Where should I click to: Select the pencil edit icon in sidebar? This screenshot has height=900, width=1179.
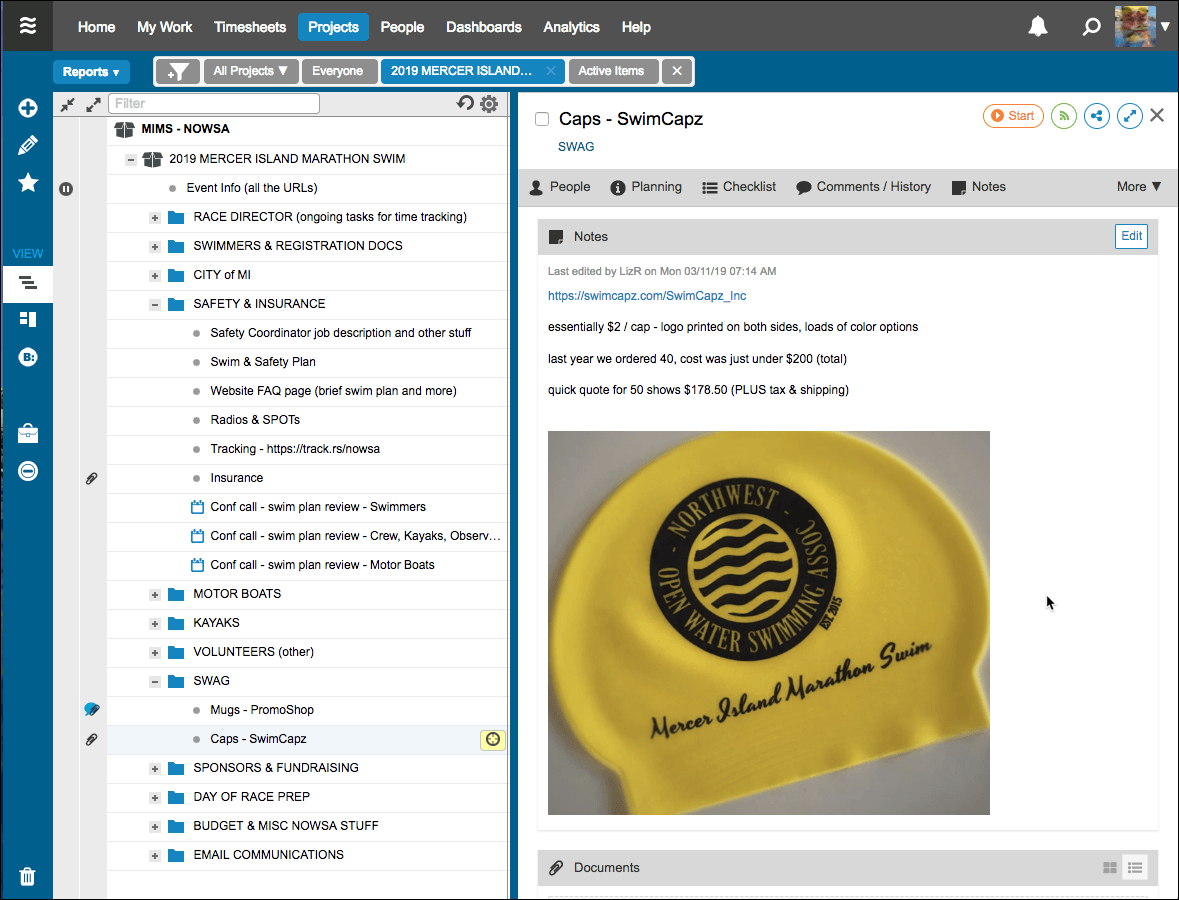[x=28, y=145]
